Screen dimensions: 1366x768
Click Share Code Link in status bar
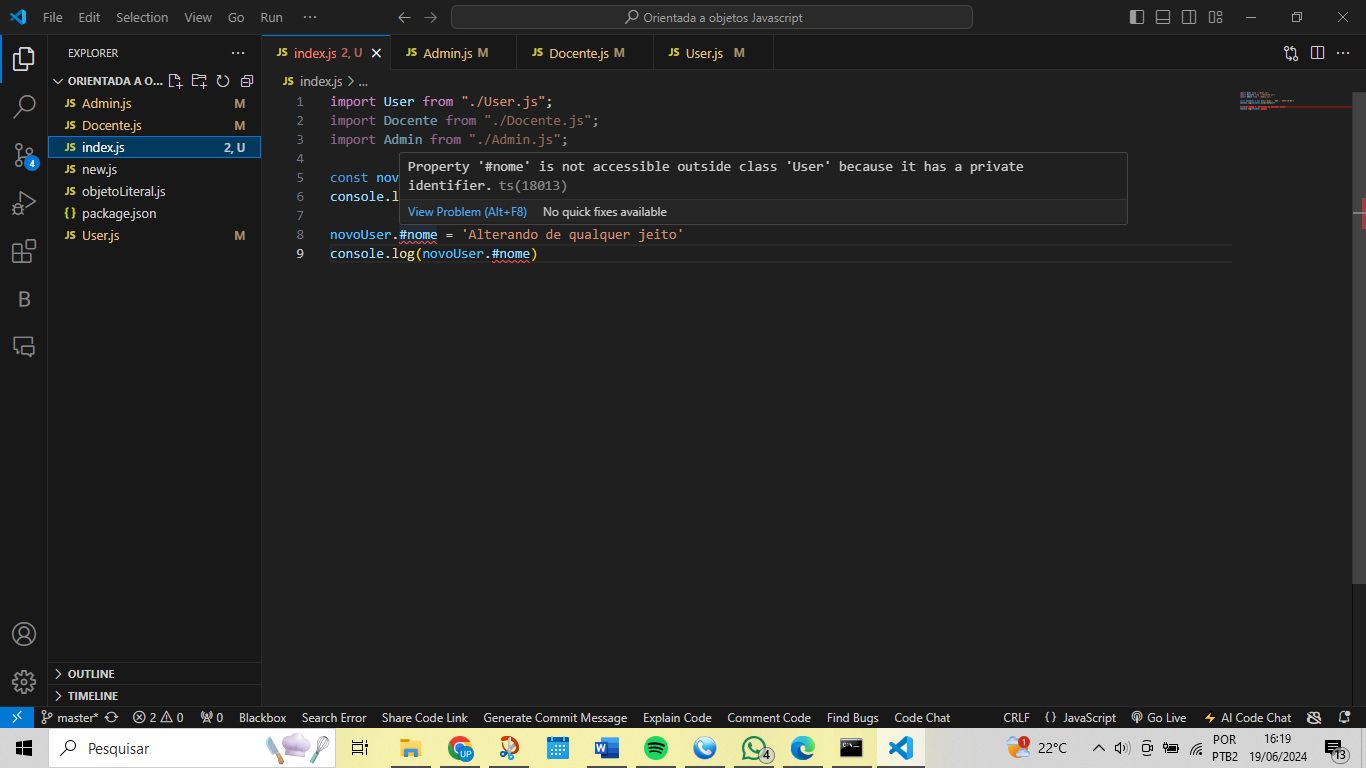pos(424,718)
